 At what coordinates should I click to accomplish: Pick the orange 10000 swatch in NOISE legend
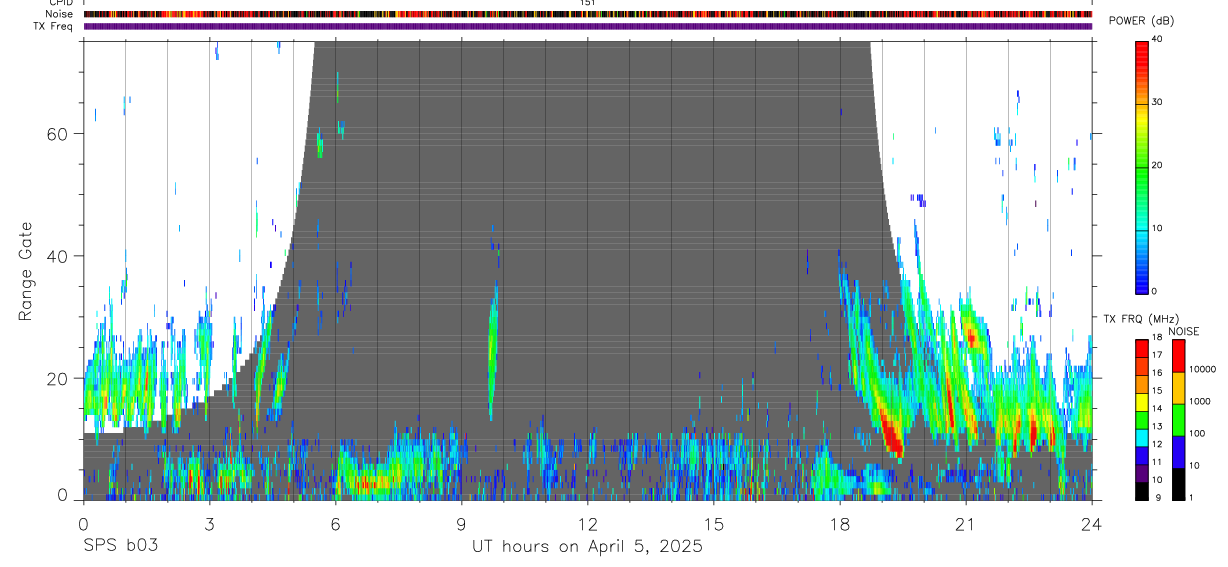coord(1179,388)
